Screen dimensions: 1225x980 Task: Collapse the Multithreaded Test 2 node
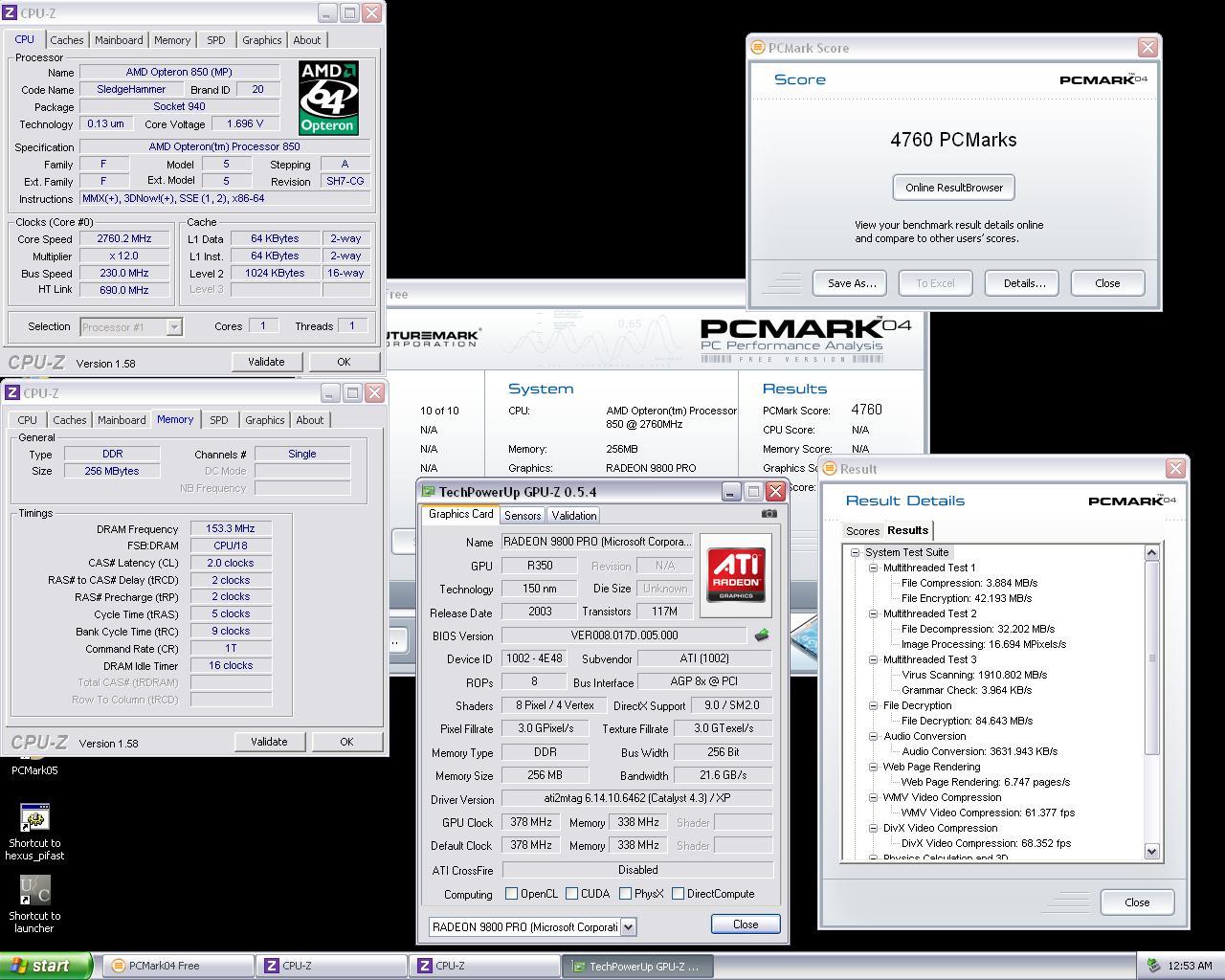[873, 613]
